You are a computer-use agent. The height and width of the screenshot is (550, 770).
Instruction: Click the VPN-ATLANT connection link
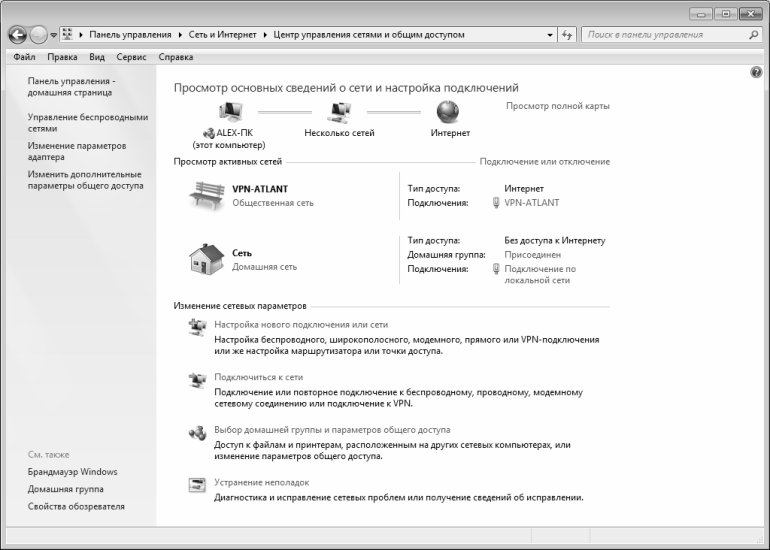pos(532,202)
